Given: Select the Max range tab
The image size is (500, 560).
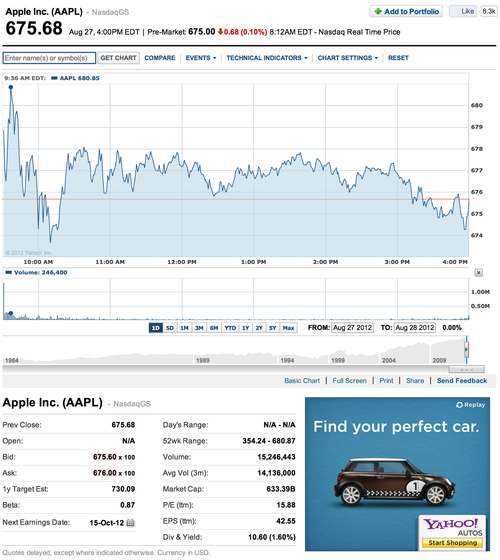Looking at the screenshot, I should point(289,328).
